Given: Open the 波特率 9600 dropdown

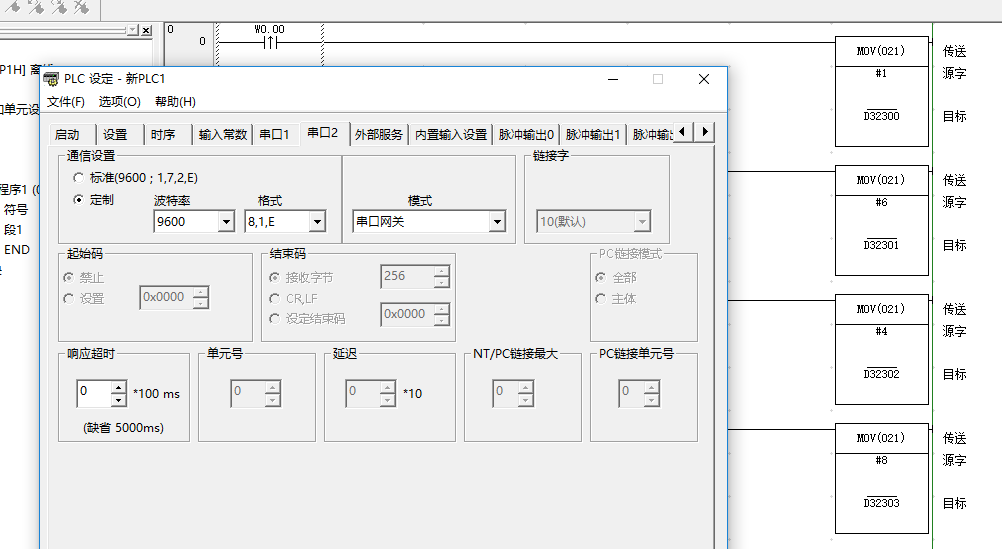Looking at the screenshot, I should point(226,222).
